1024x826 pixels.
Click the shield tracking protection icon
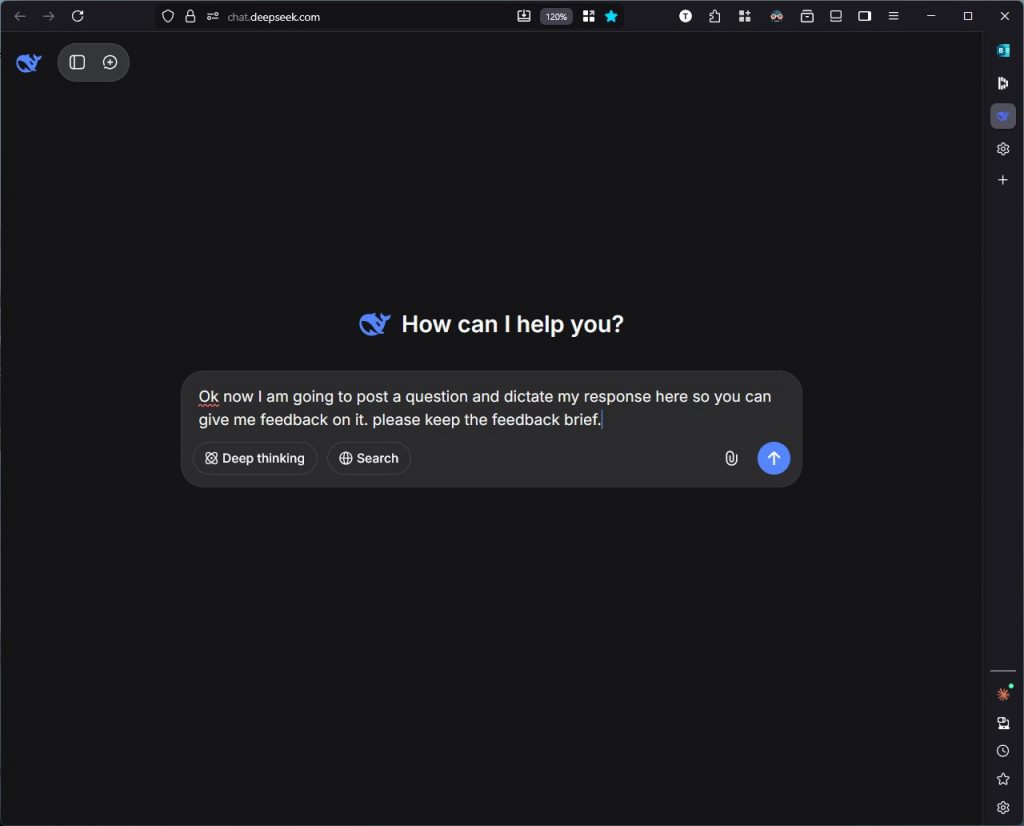[167, 16]
